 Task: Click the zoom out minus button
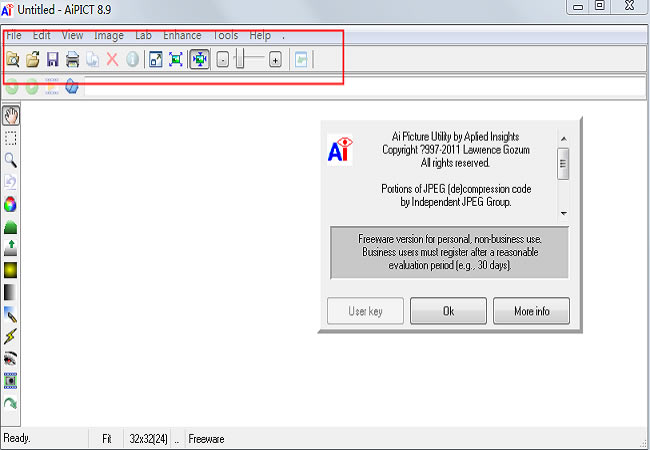[x=223, y=61]
